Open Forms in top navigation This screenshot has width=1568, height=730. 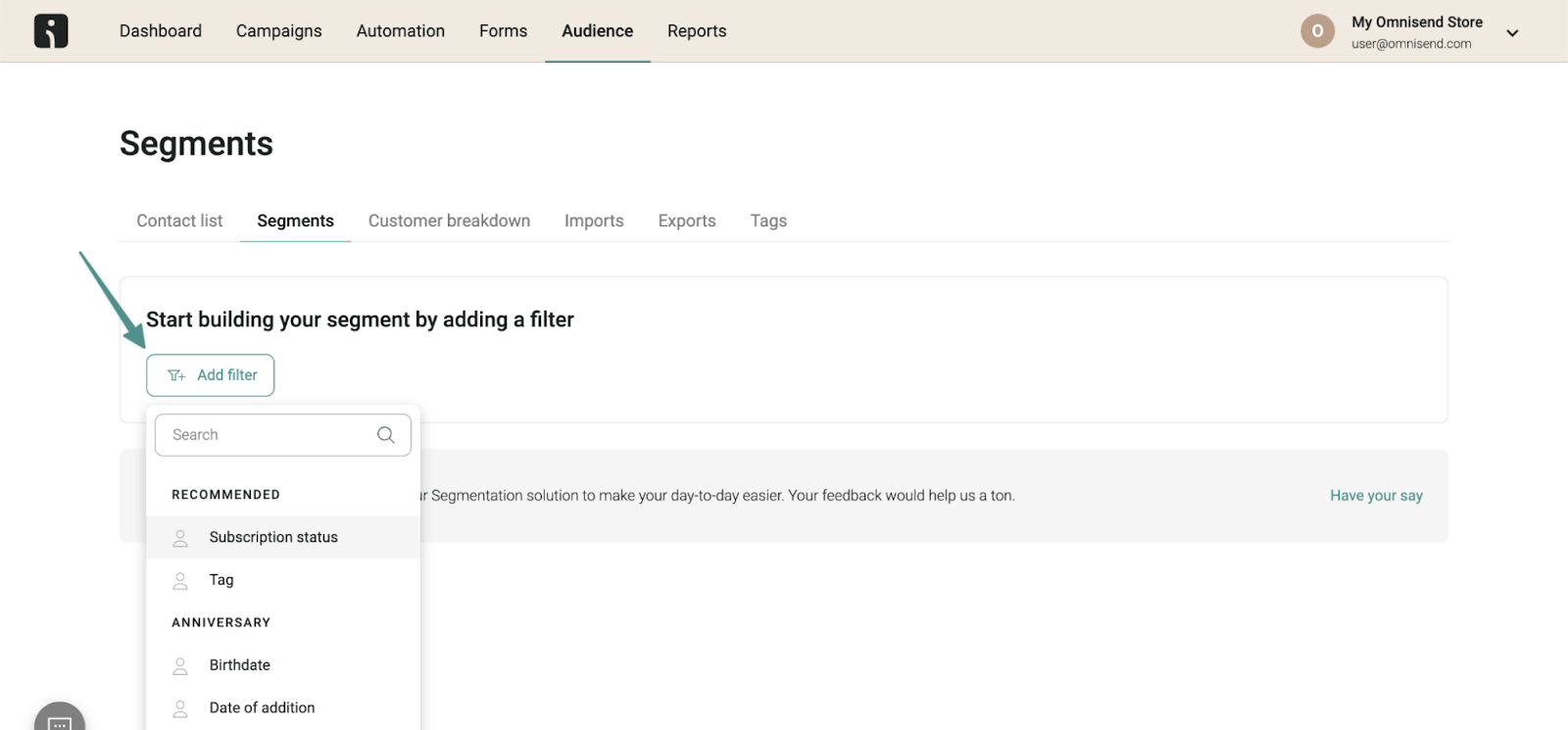coord(504,31)
